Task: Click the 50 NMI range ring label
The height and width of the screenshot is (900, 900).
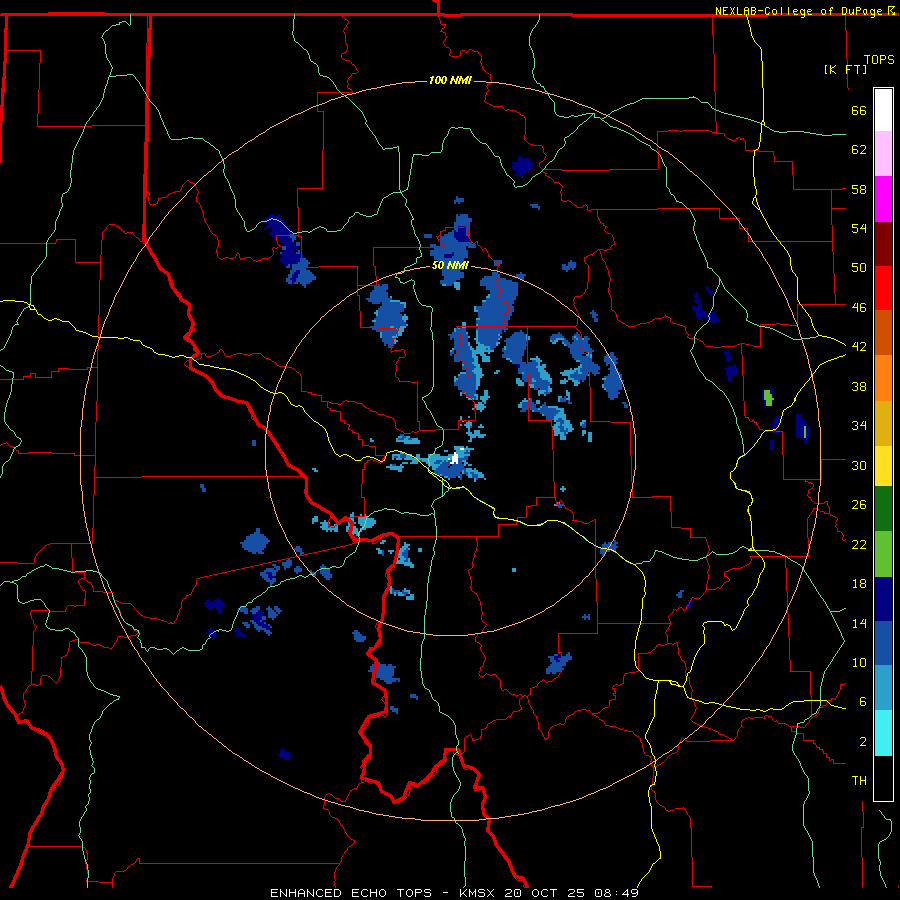Action: [x=450, y=266]
